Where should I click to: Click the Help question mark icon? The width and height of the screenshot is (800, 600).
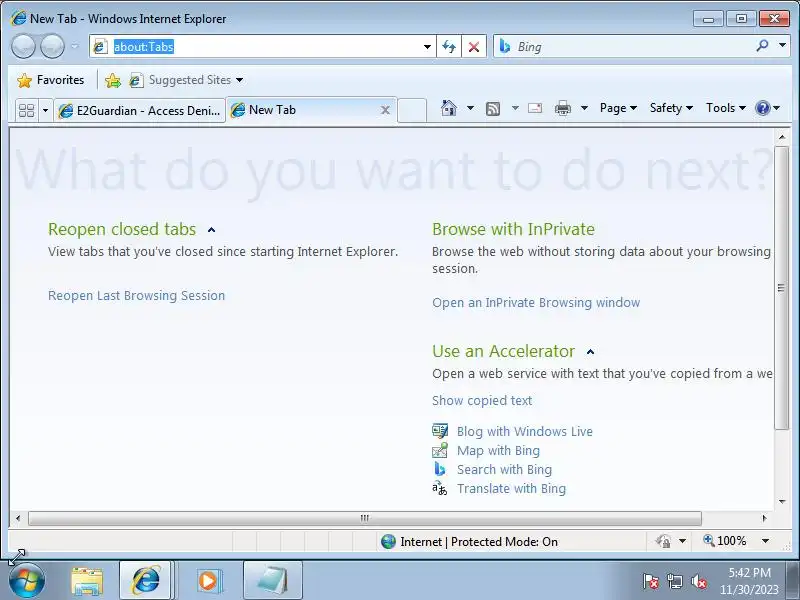click(x=762, y=108)
